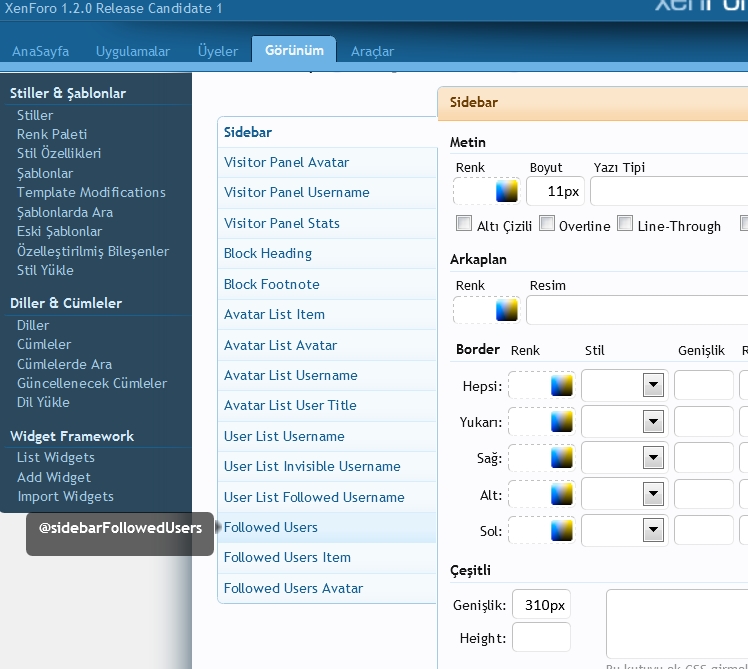
Task: Select Block Heading from the property list
Action: (268, 253)
